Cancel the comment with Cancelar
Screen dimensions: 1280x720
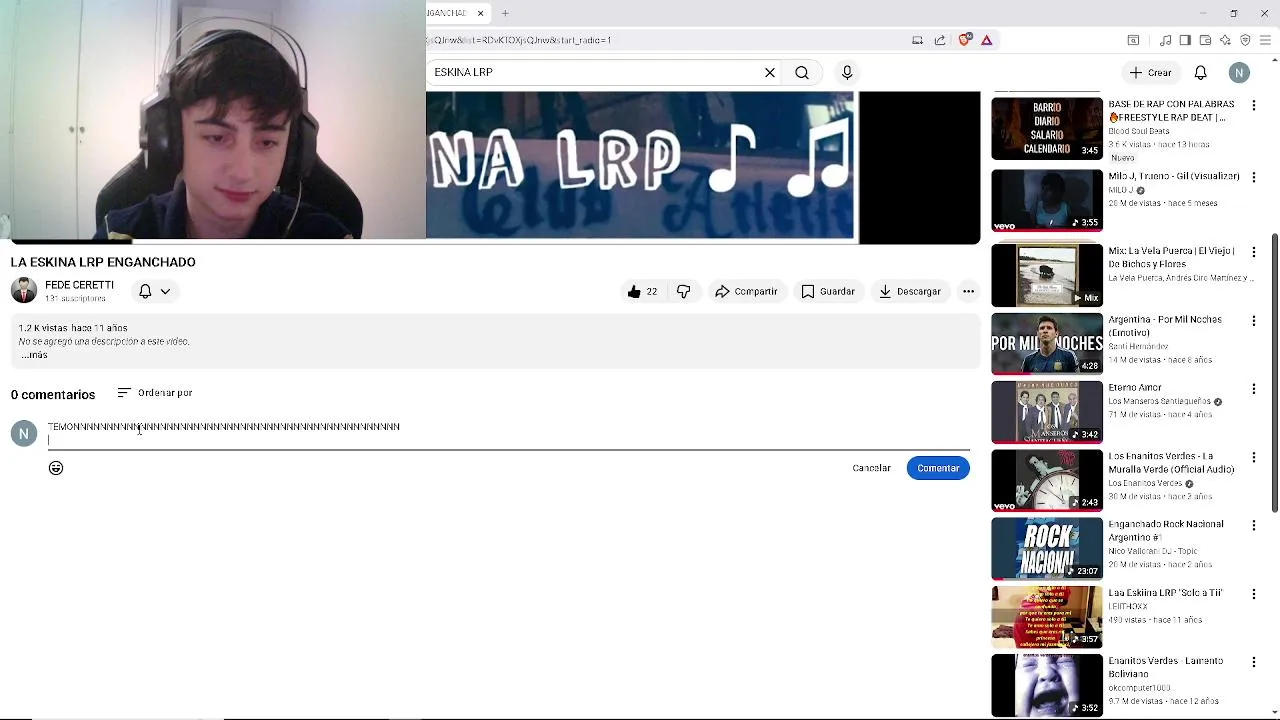click(x=871, y=468)
